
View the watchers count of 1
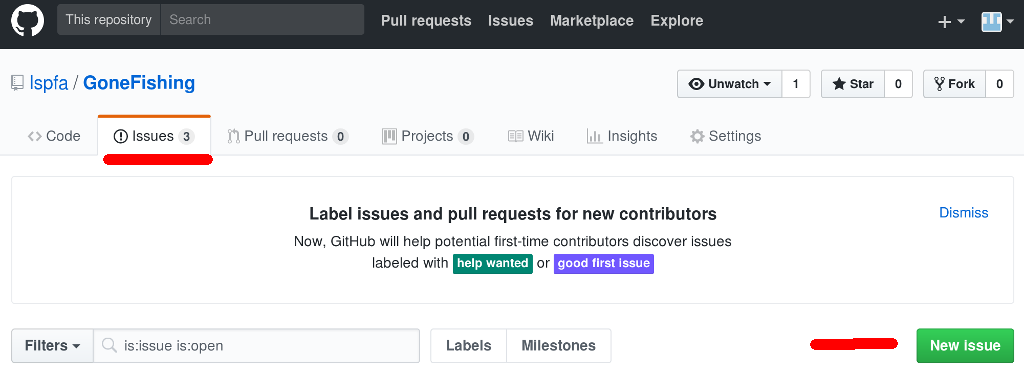(795, 84)
